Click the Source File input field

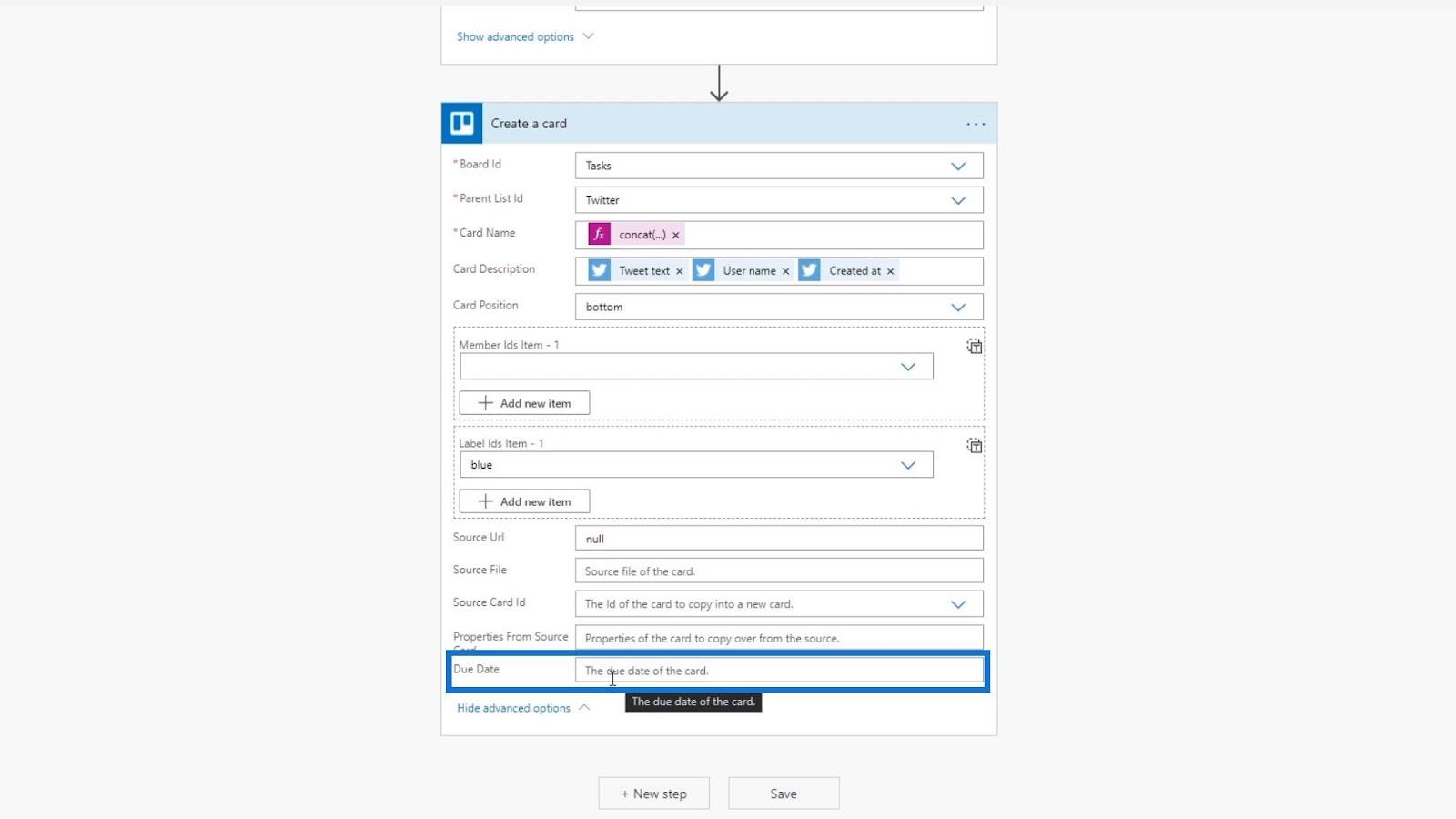[779, 571]
